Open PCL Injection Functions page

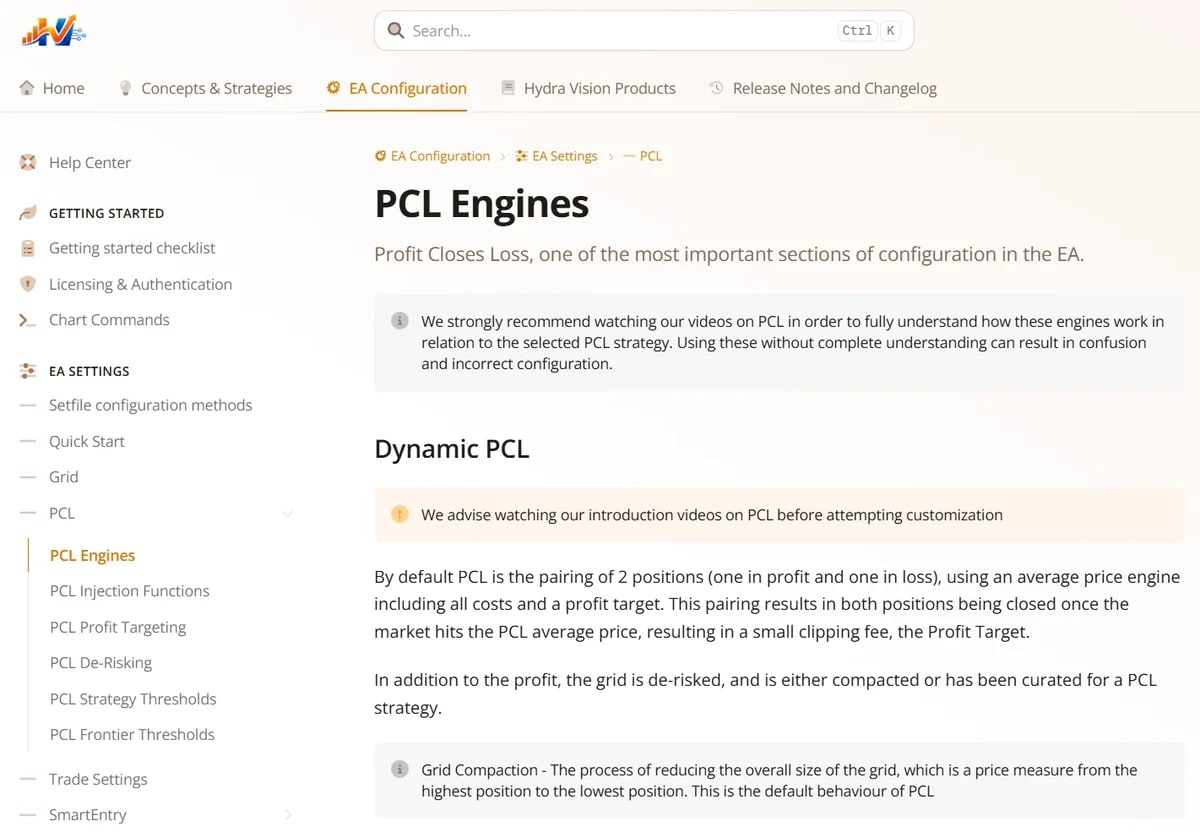(130, 591)
